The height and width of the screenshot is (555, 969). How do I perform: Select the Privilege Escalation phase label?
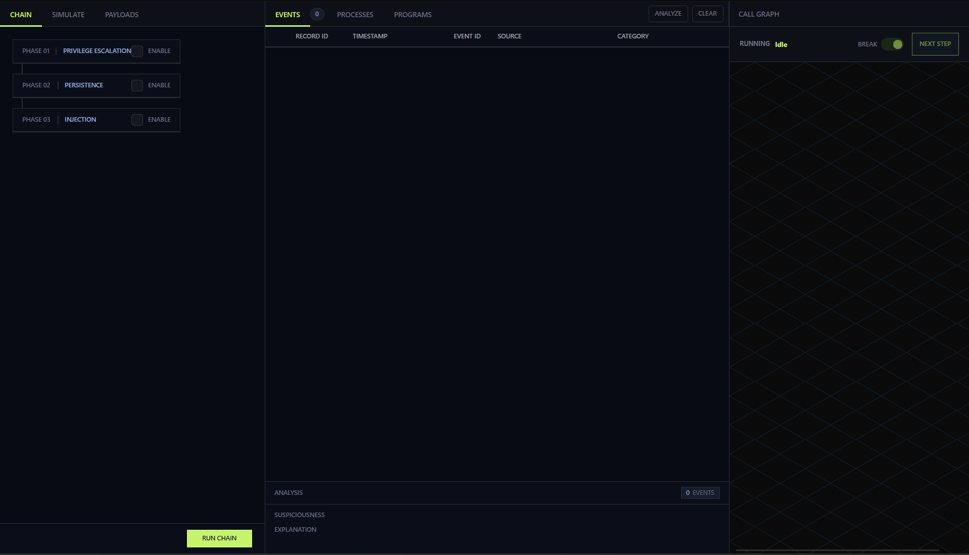click(97, 51)
